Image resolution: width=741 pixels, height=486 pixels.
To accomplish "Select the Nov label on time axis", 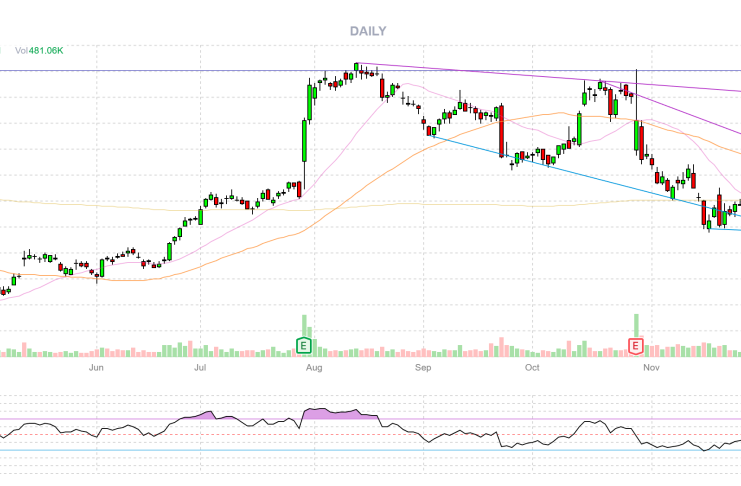I will coord(651,368).
